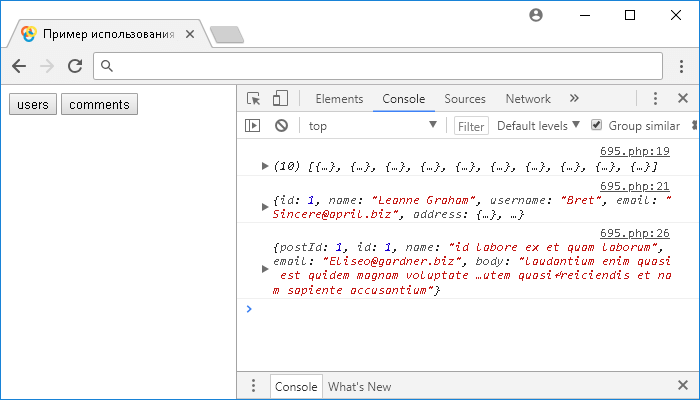Viewport: 700px width, 400px height.
Task: Switch to the Elements tab
Action: coord(339,99)
